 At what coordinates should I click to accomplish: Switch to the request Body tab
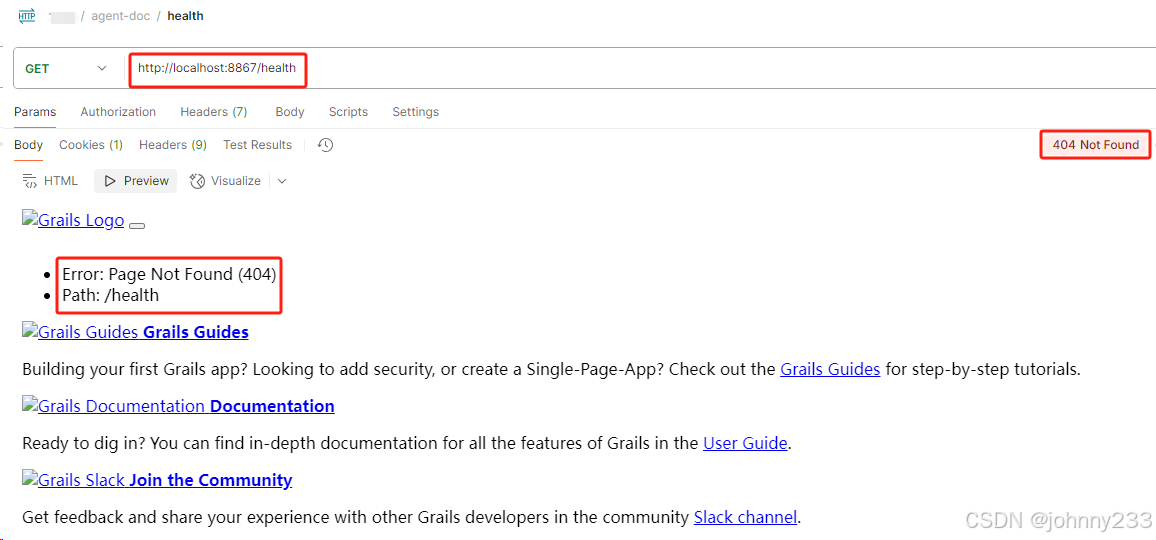(290, 112)
